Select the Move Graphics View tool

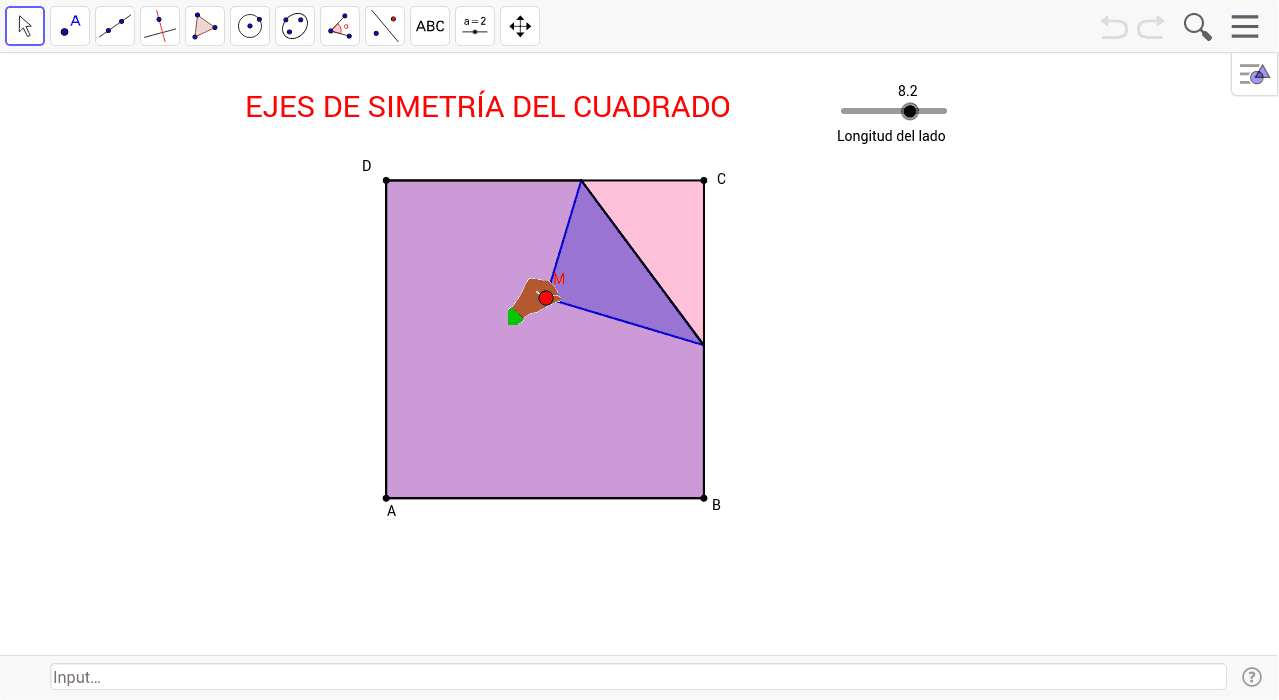pyautogui.click(x=520, y=26)
